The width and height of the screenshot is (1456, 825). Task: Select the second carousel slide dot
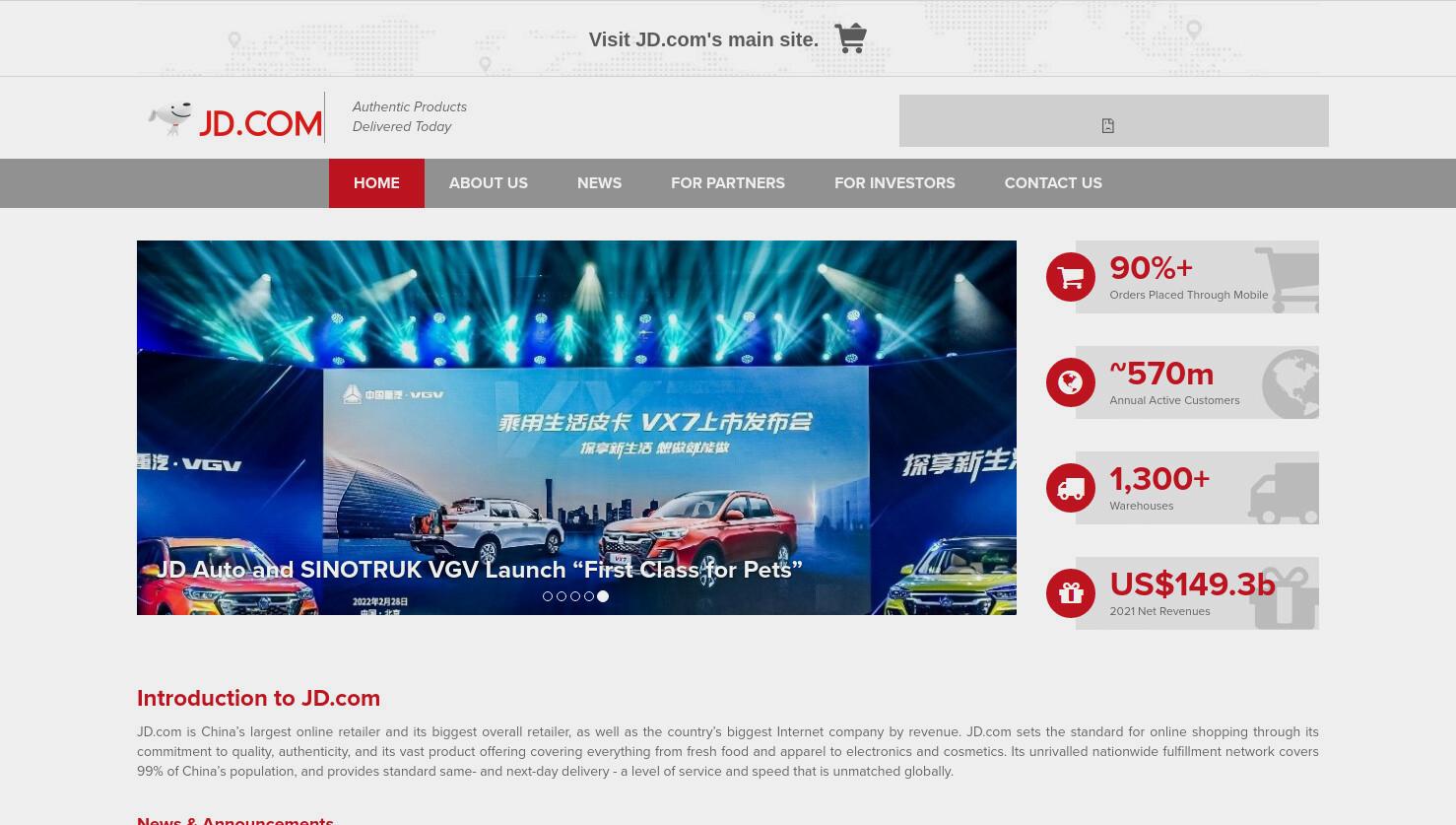point(562,596)
